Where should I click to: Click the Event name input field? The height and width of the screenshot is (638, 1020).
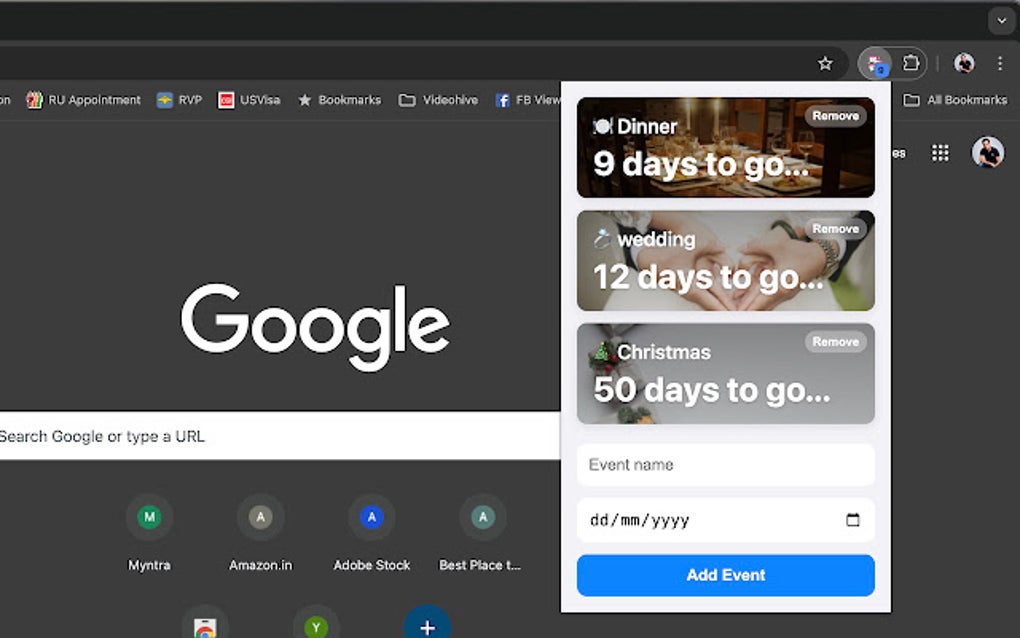[x=725, y=464]
